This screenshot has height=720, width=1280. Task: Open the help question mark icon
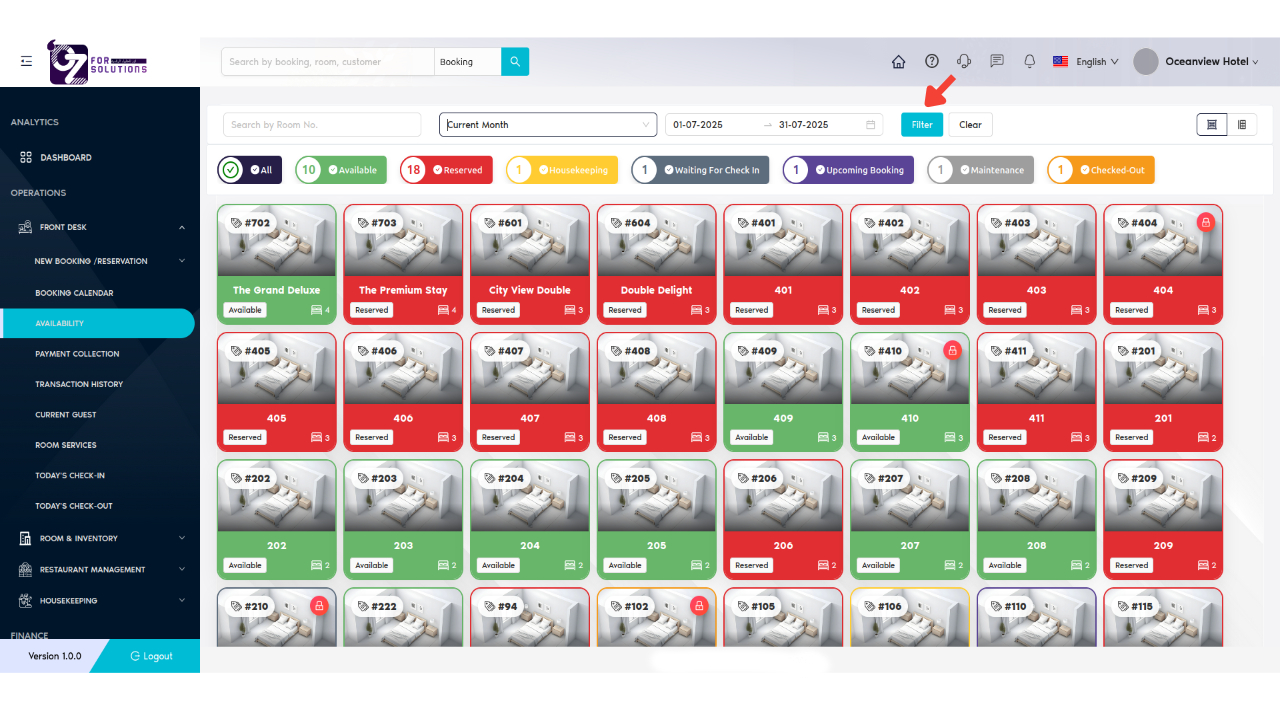click(x=932, y=62)
